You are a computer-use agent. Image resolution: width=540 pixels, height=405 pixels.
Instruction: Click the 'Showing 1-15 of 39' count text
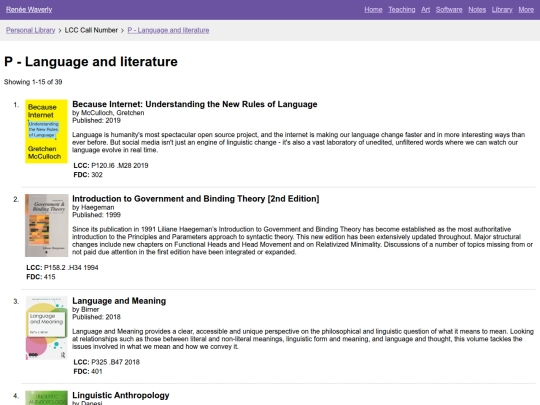click(x=33, y=82)
